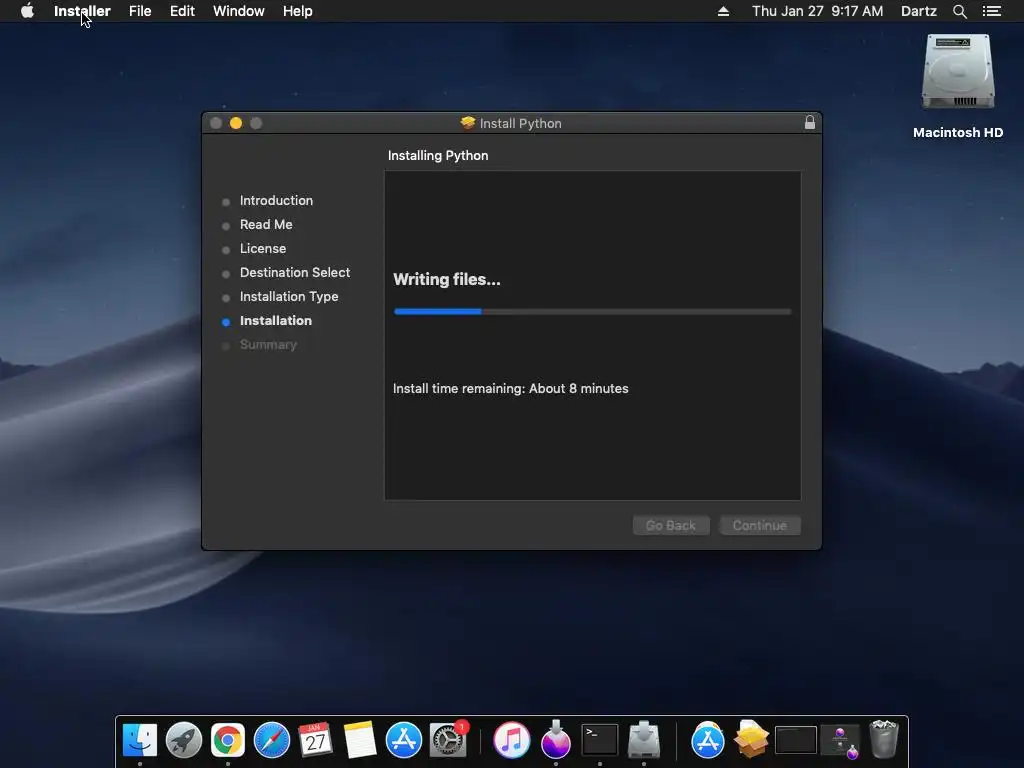Select the Read Me step

point(266,225)
